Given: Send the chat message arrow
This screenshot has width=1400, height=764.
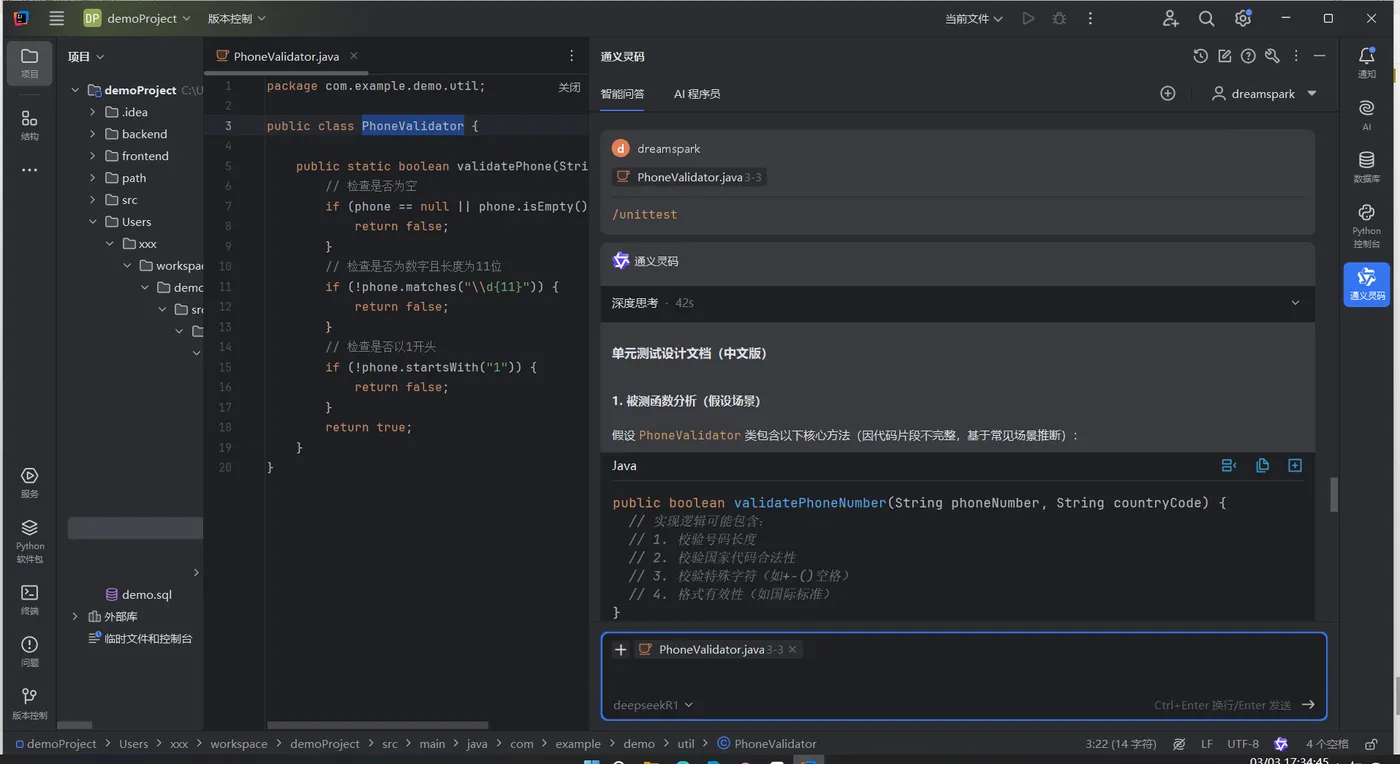Looking at the screenshot, I should click(1308, 705).
